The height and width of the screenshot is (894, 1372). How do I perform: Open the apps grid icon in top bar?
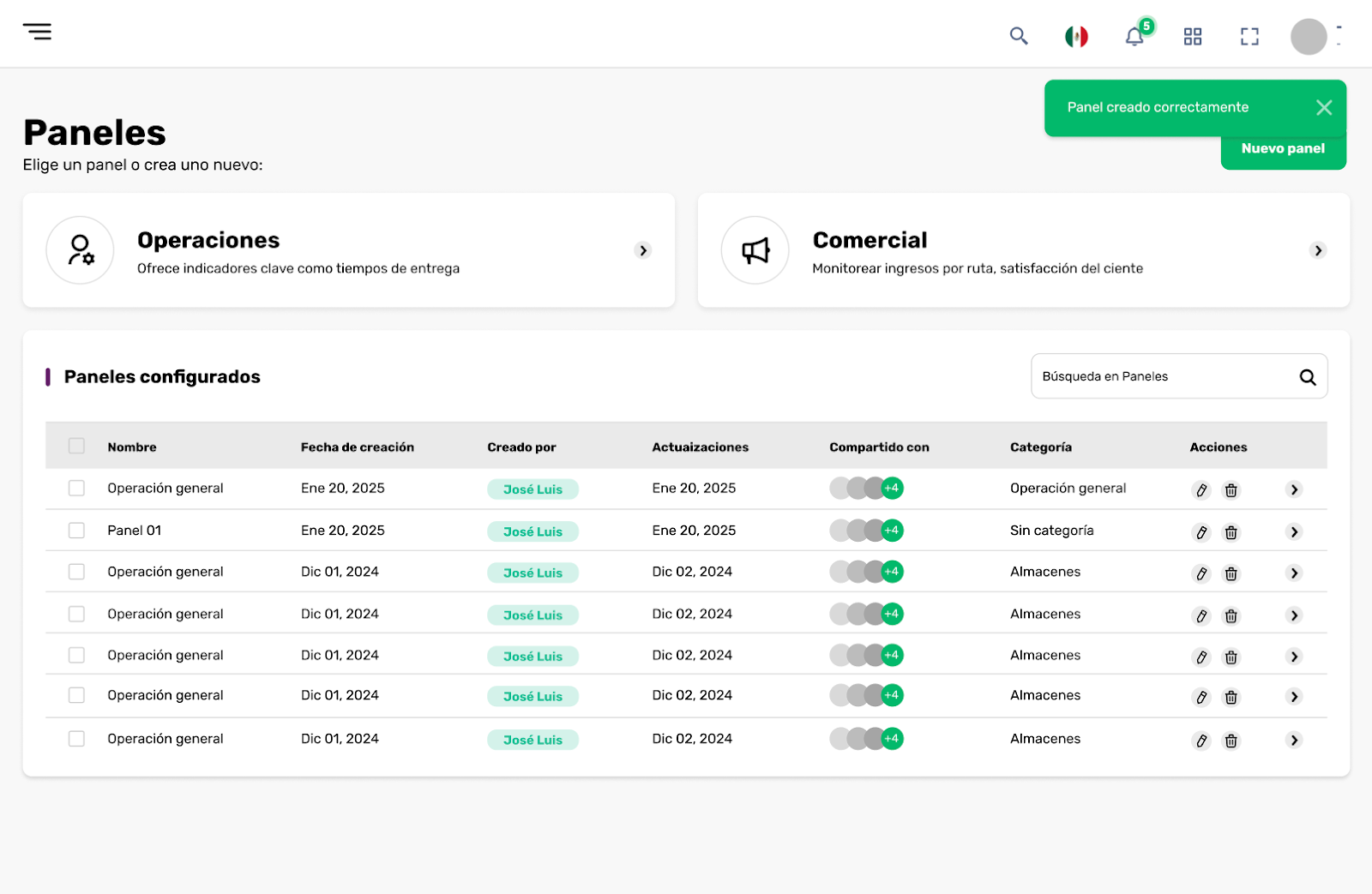(x=1193, y=36)
